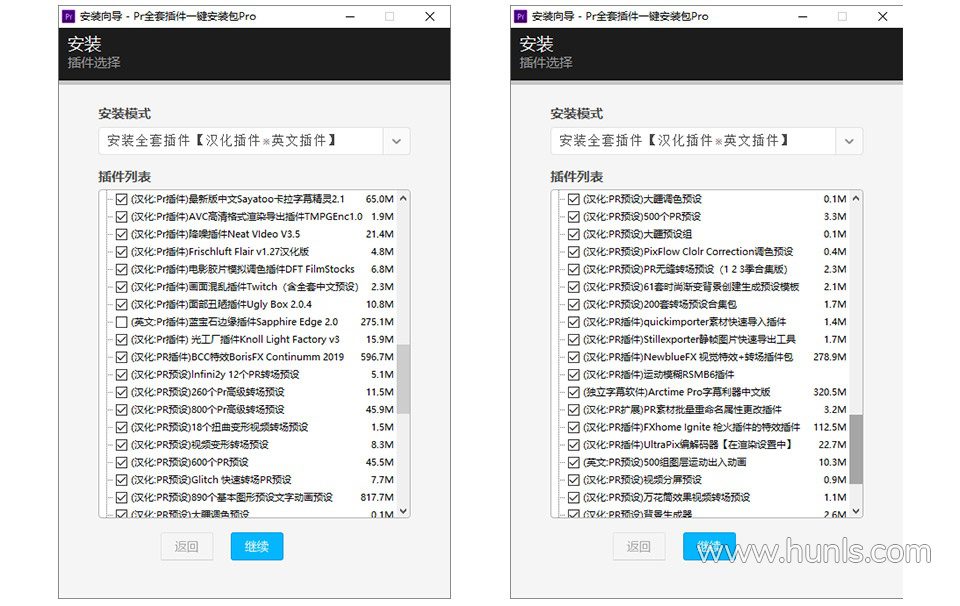Toggle the Infini2y 12个PR转场预设 checkbox
Screen dimensions: 960x606
(121, 375)
